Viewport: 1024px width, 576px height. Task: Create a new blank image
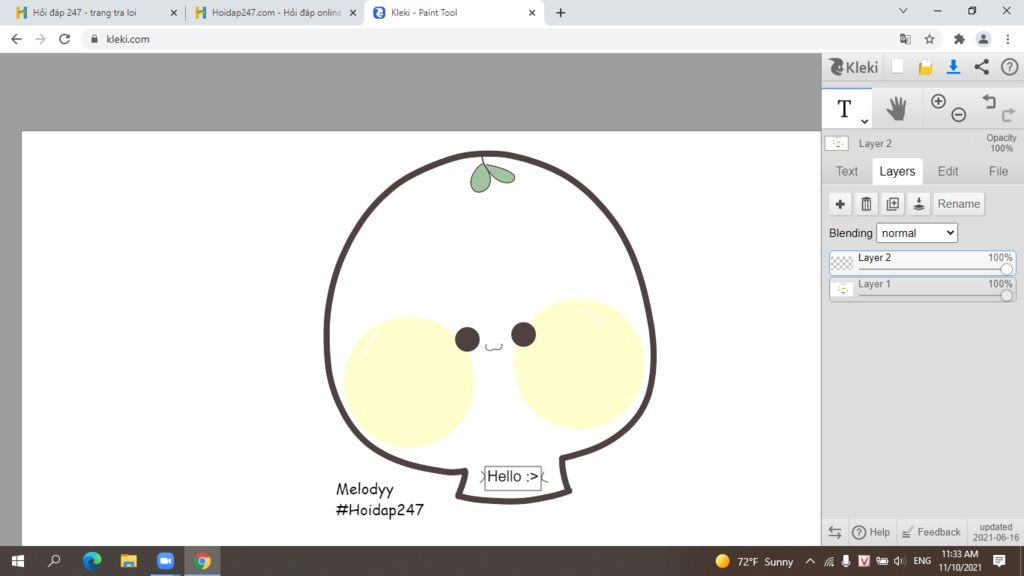(x=897, y=67)
